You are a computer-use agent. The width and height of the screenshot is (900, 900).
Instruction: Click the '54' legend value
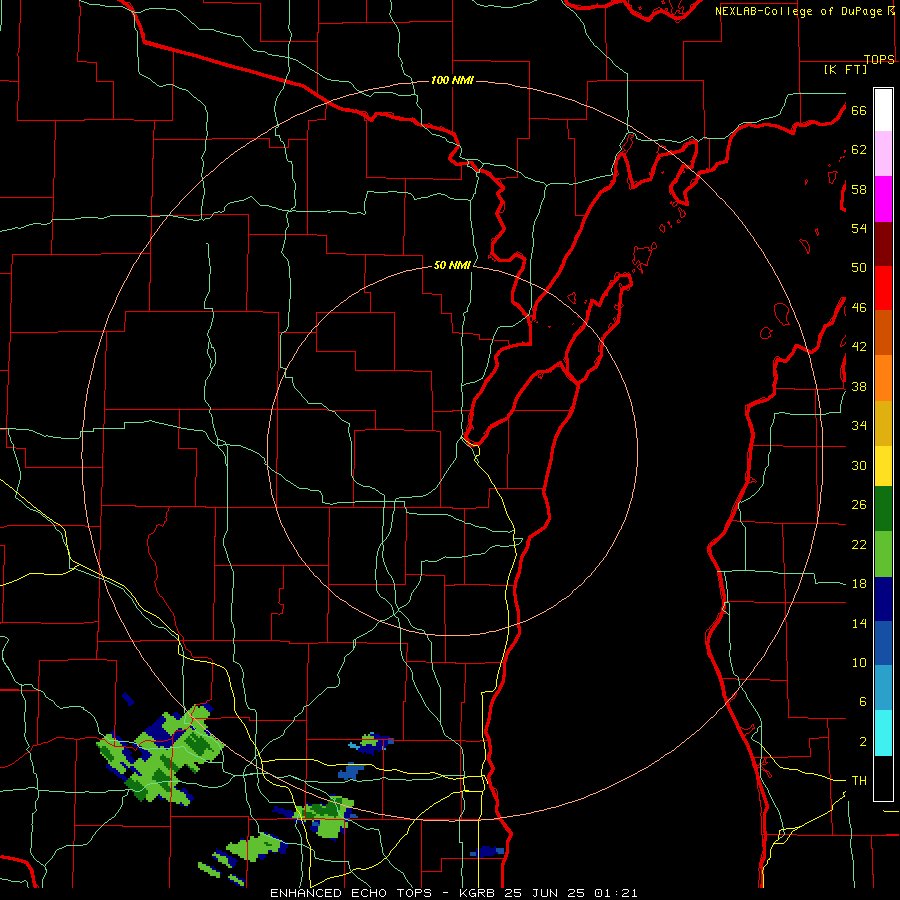tap(859, 228)
